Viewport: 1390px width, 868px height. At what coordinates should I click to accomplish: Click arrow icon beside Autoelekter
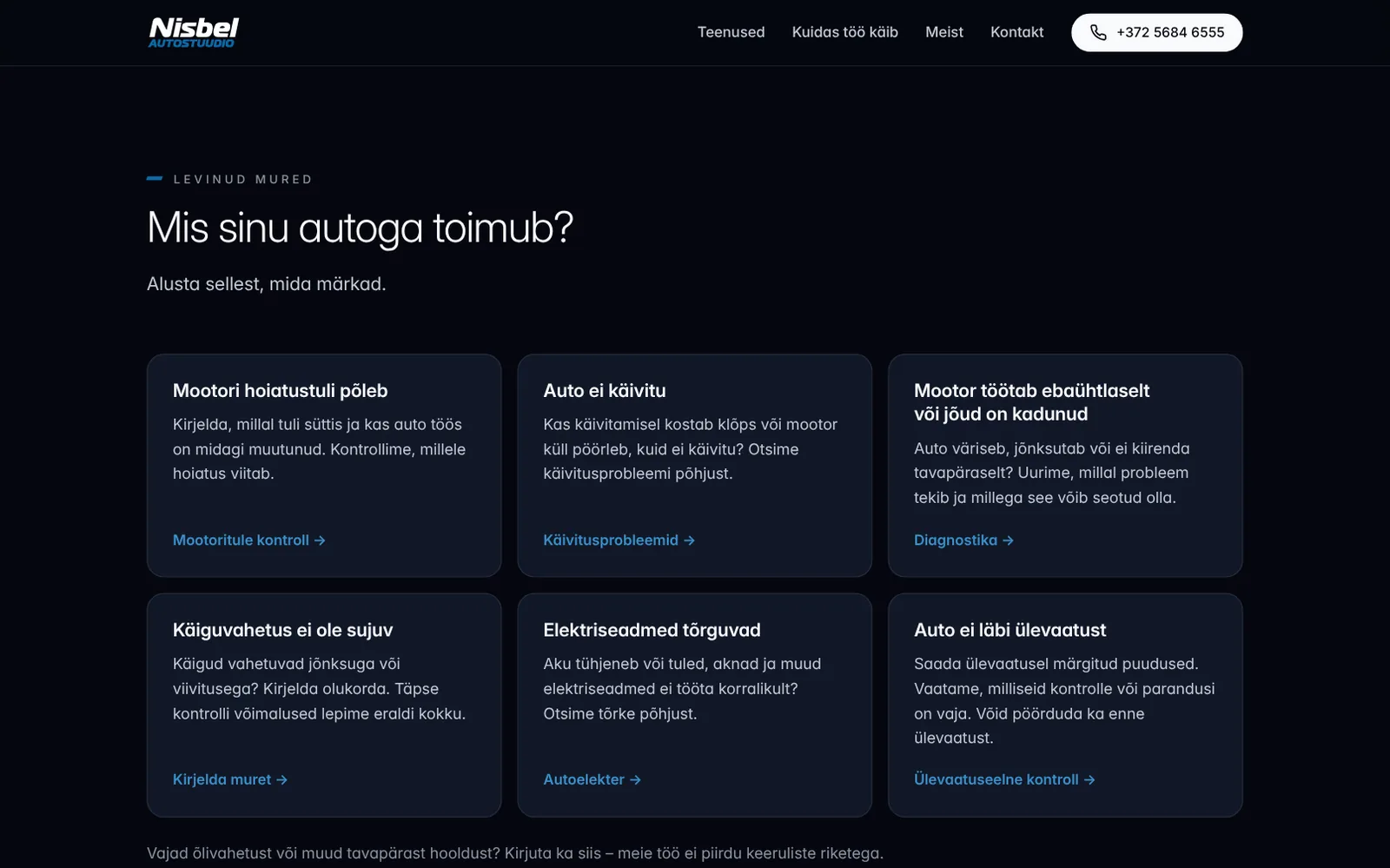coord(635,780)
